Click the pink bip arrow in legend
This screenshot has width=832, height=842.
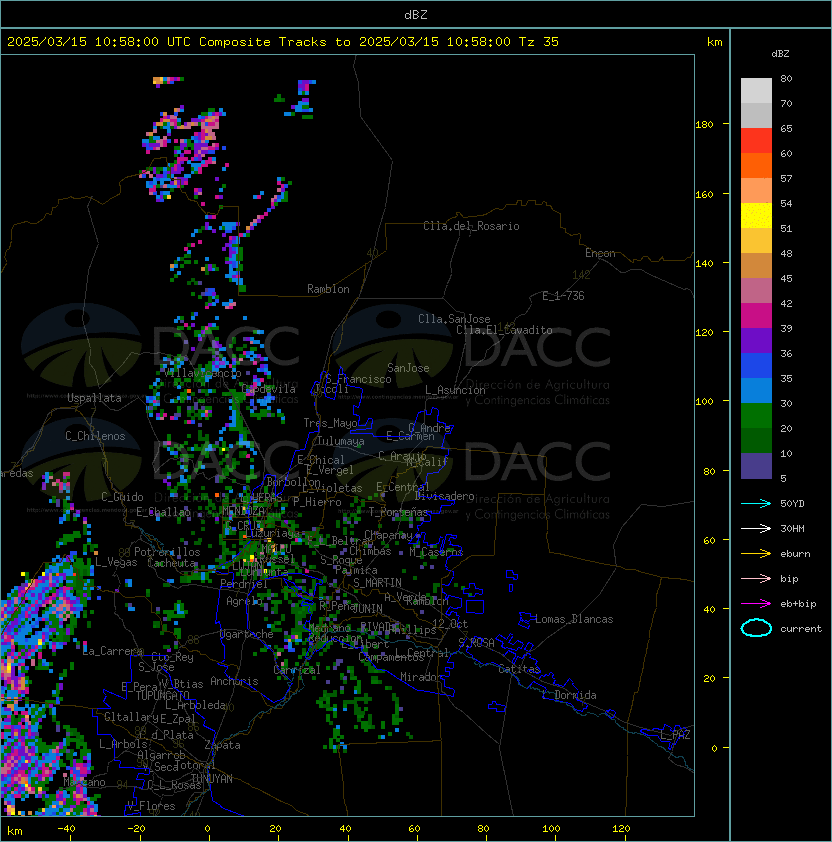(x=756, y=579)
